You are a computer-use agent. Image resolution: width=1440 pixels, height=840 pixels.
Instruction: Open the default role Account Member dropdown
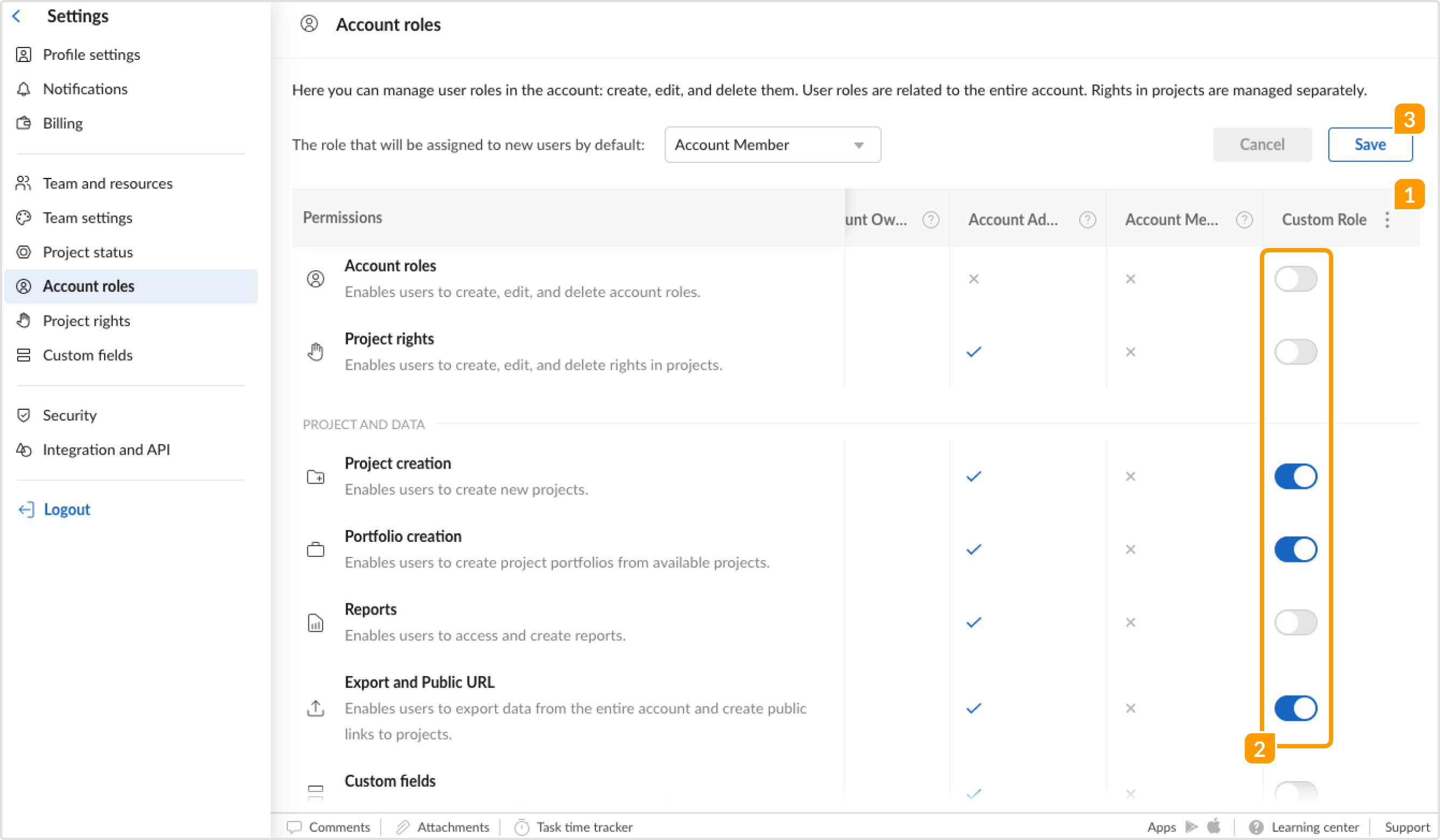(772, 145)
